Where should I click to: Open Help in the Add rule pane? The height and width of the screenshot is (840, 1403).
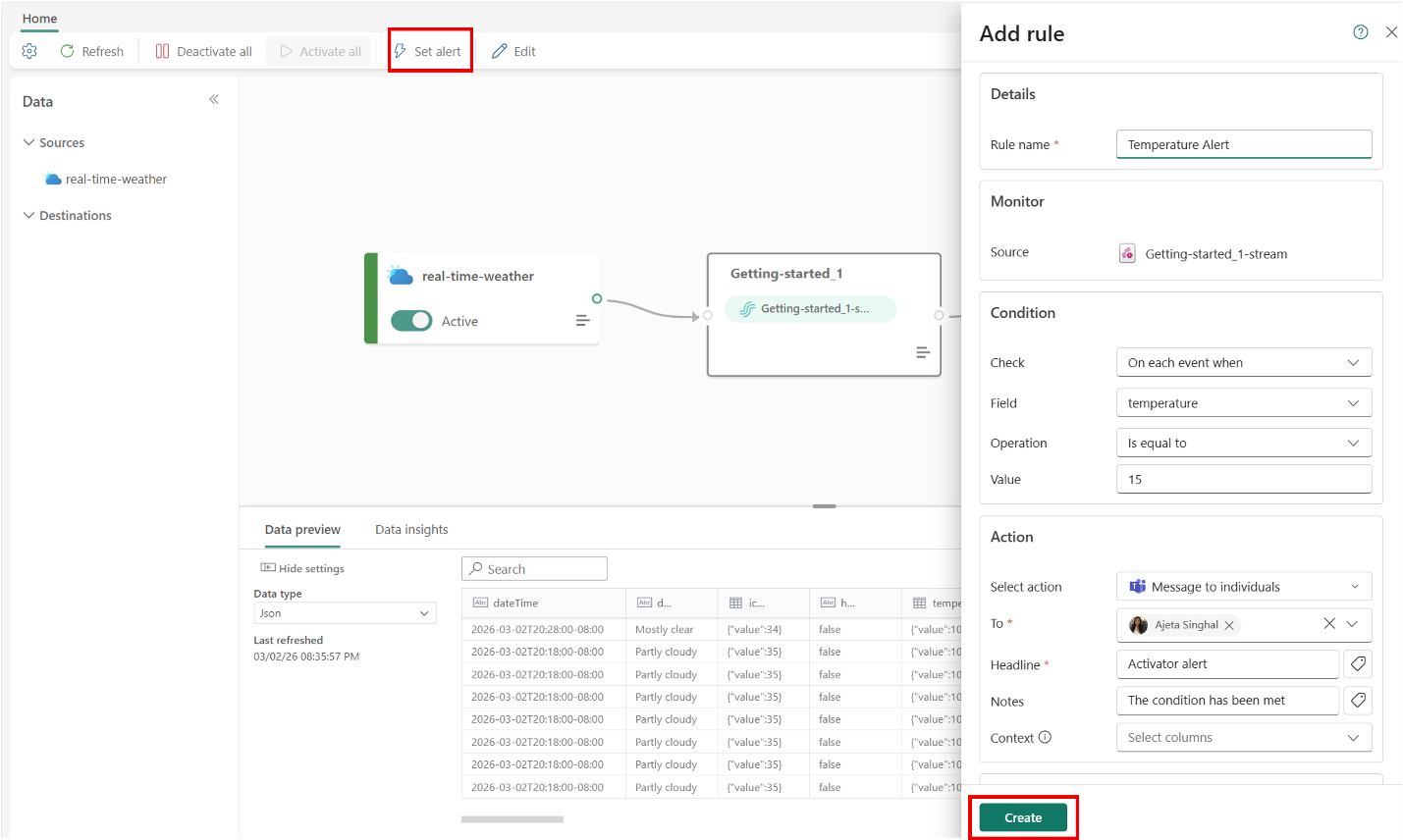(x=1360, y=31)
